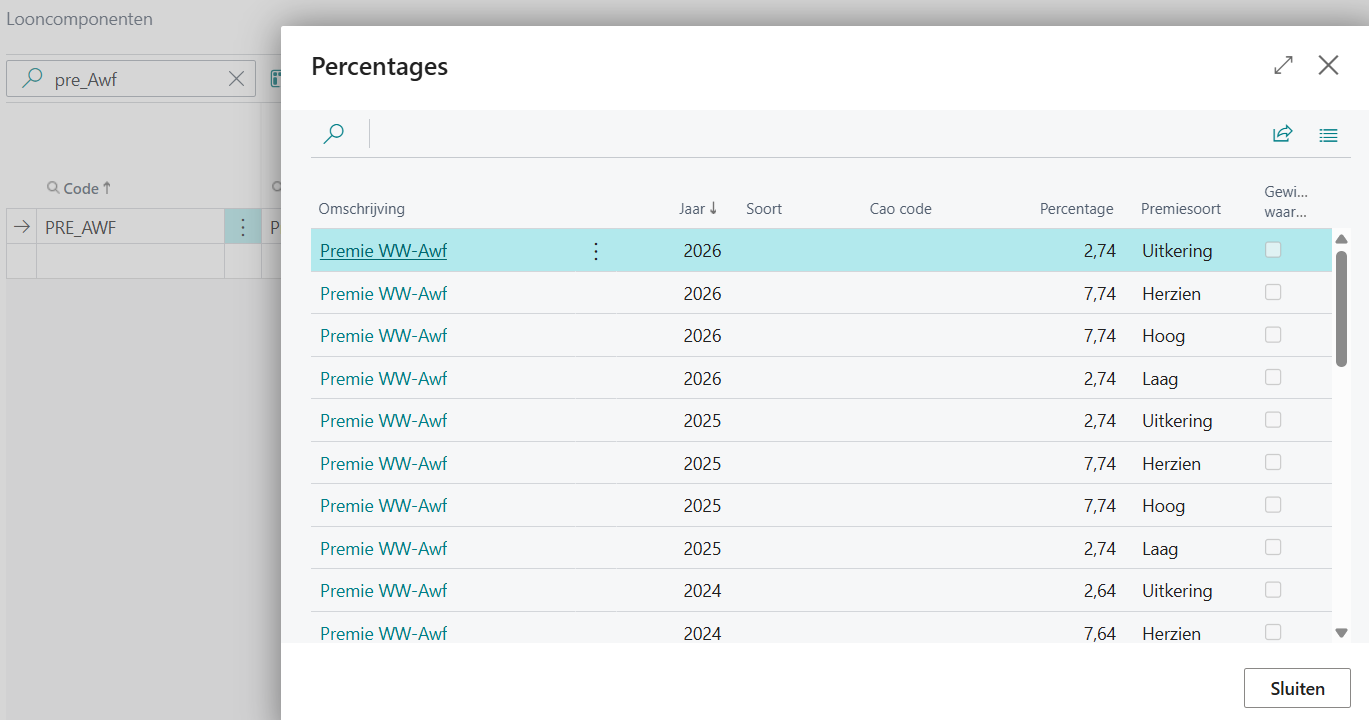The width and height of the screenshot is (1369, 720).
Task: Click the search icon in Percentages dialog
Action: pos(334,134)
